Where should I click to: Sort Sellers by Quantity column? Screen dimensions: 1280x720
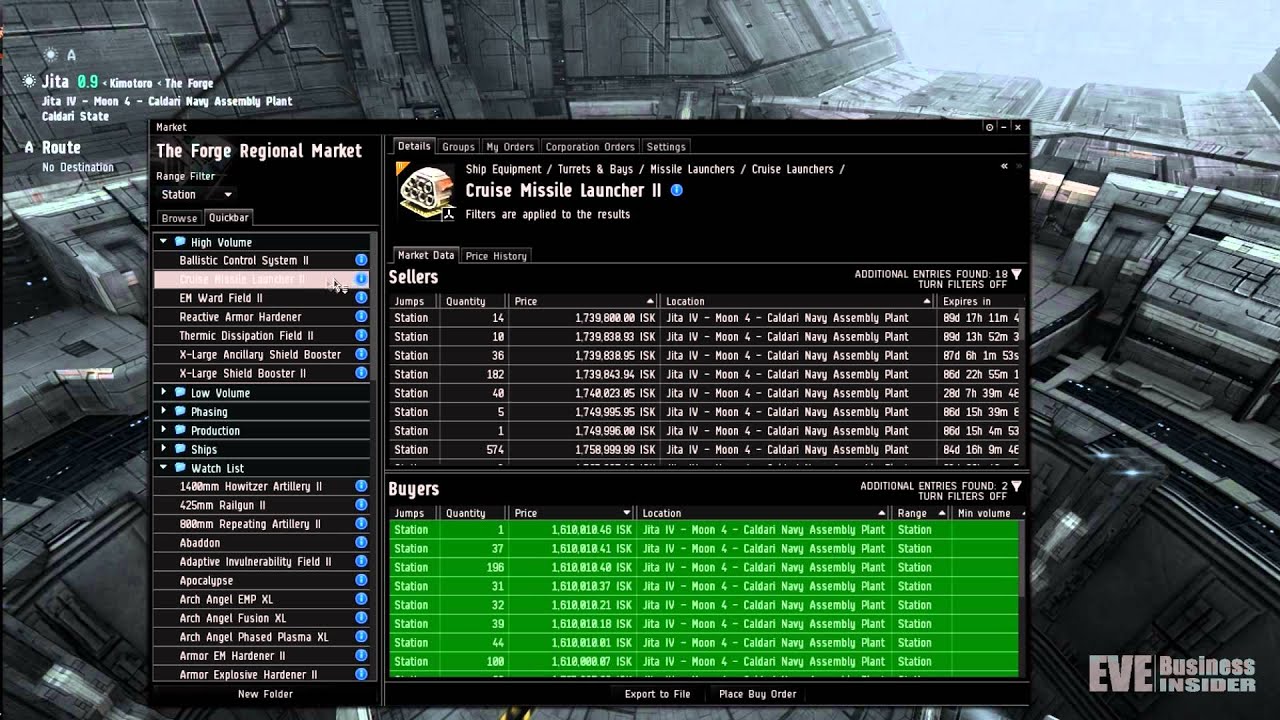point(473,301)
